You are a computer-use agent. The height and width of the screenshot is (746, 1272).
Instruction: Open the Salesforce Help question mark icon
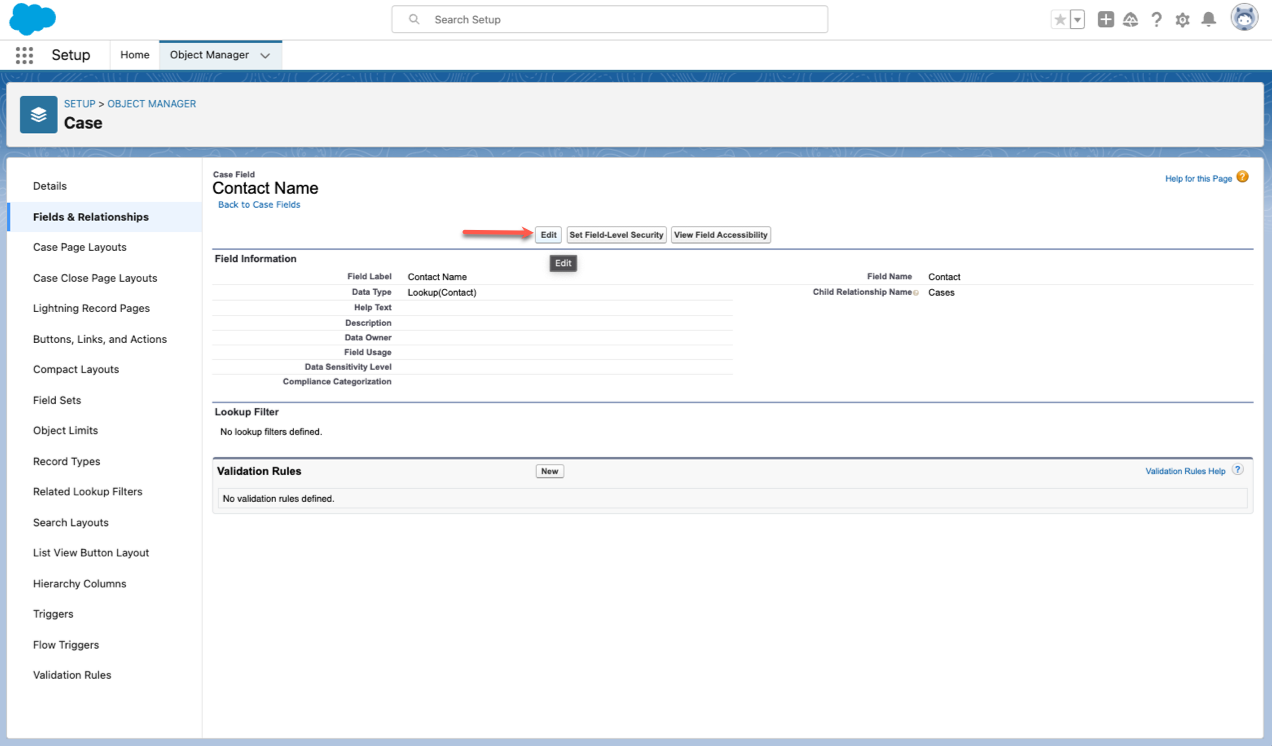pos(1156,20)
